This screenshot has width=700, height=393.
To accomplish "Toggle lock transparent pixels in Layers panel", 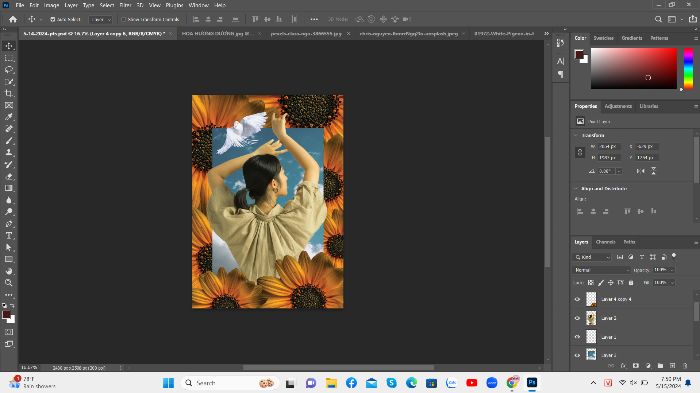I will tap(591, 283).
